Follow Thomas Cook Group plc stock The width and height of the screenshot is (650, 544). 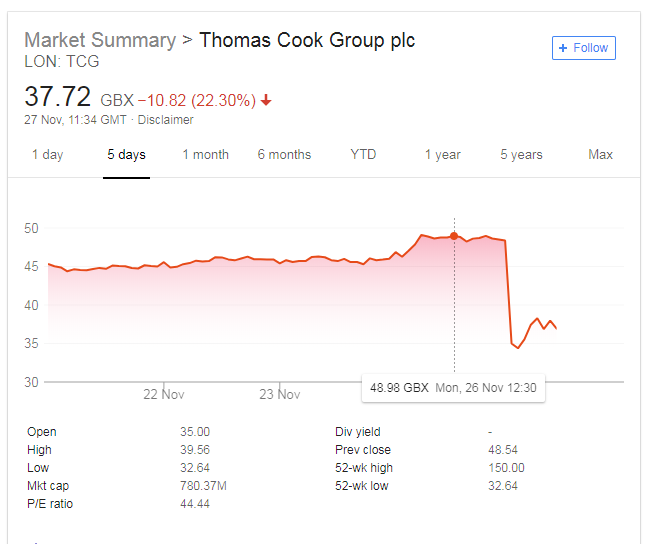click(x=584, y=48)
